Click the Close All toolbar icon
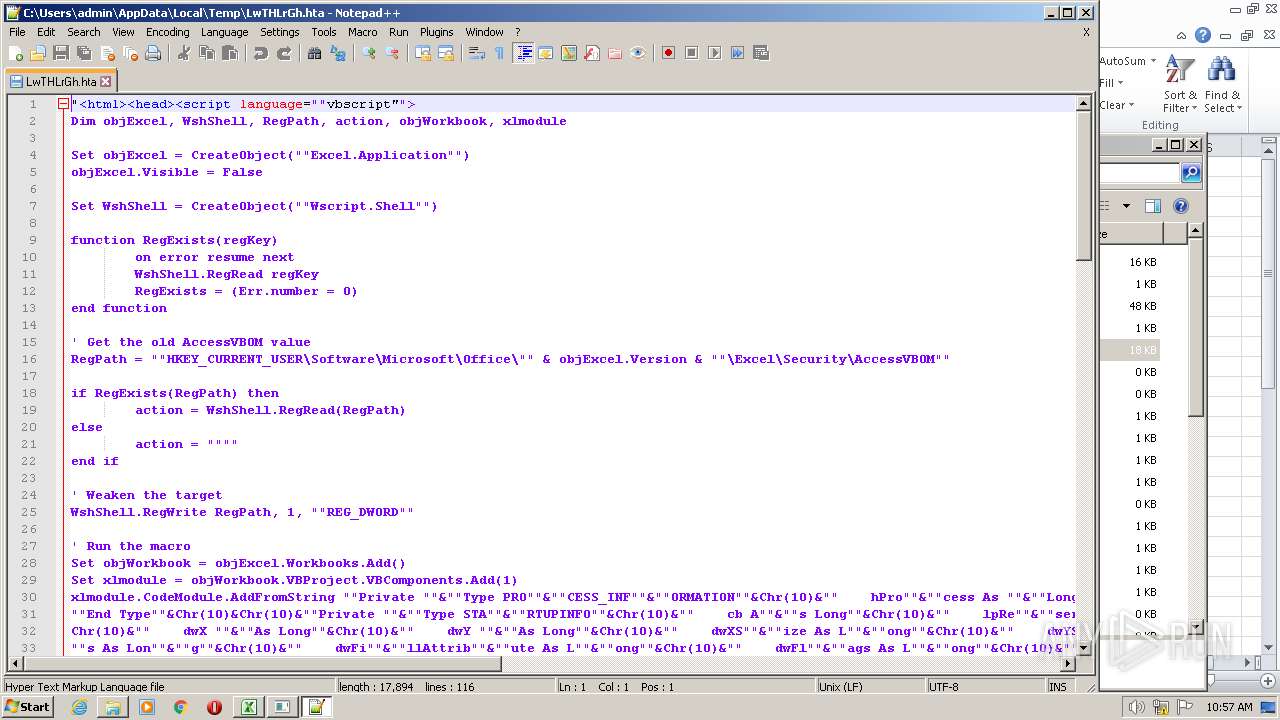Screen dimensions: 1280x720 pyautogui.click(x=130, y=53)
